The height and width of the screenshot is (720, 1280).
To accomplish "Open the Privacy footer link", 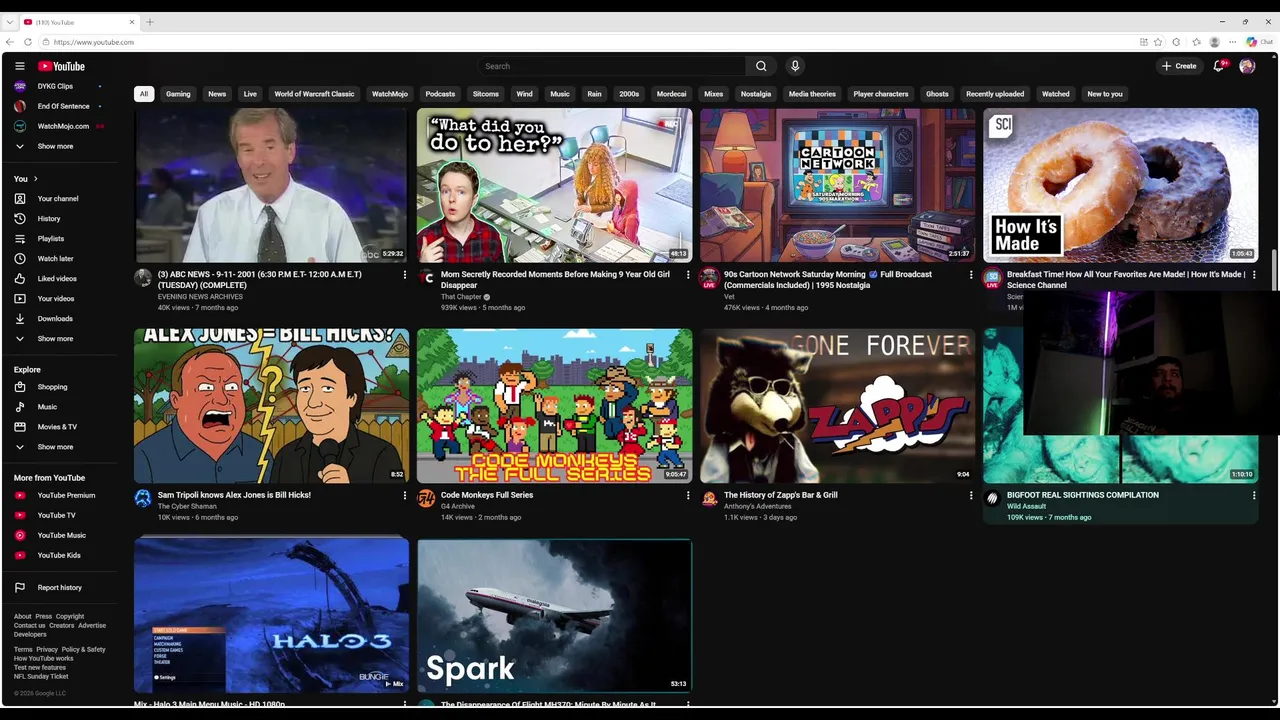I will pos(47,650).
